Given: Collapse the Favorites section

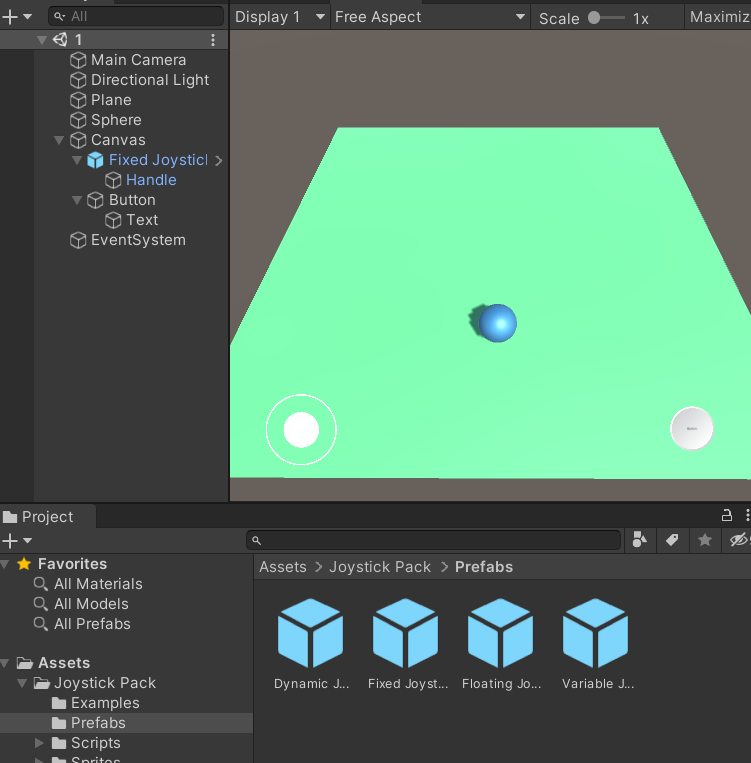Looking at the screenshot, I should tap(5, 564).
